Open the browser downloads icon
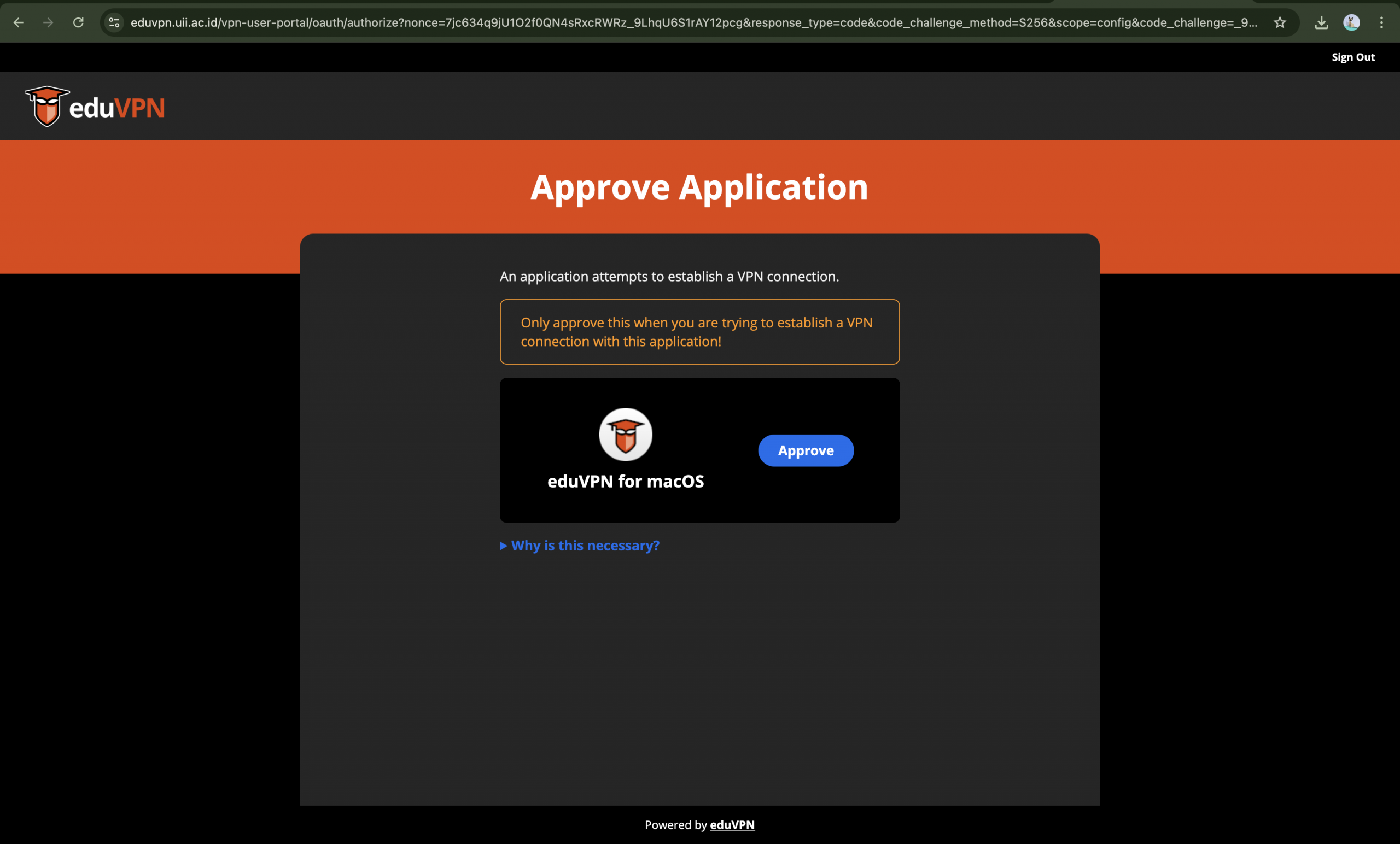This screenshot has height=844, width=1400. tap(1321, 23)
